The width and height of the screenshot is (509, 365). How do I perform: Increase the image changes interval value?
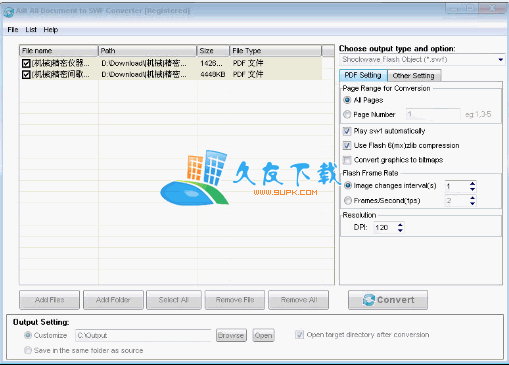tap(472, 183)
